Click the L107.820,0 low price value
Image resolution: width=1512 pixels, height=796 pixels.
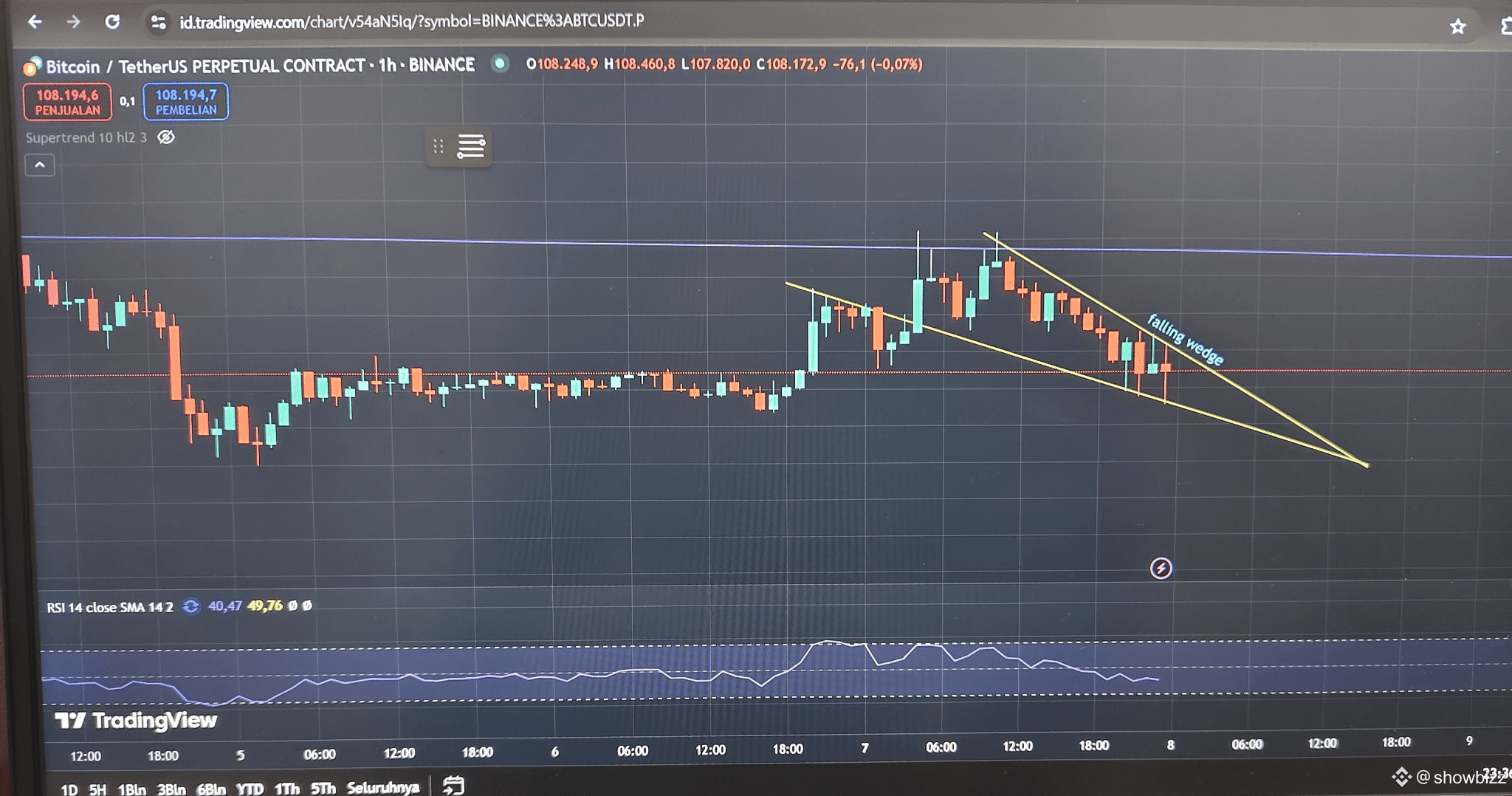[715, 64]
